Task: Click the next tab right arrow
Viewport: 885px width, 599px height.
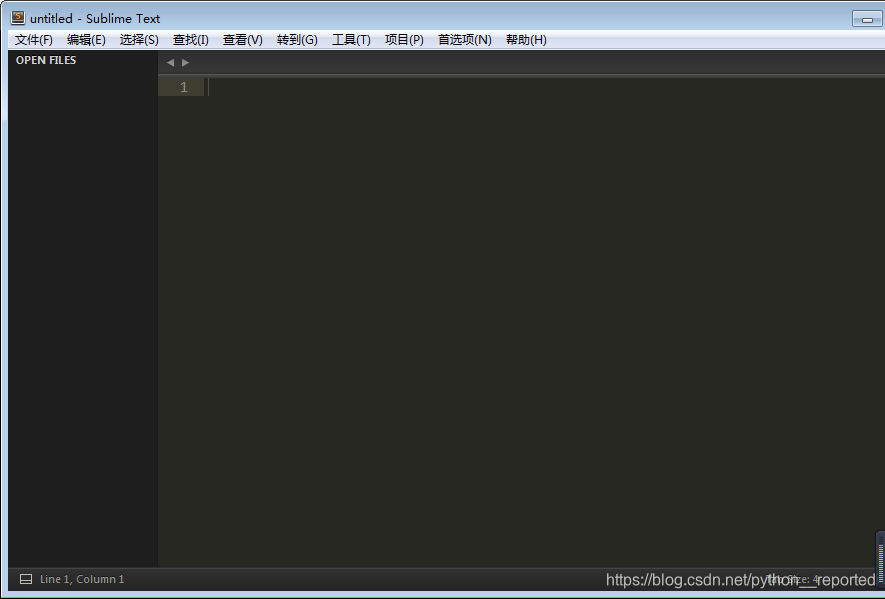Action: pyautogui.click(x=185, y=63)
